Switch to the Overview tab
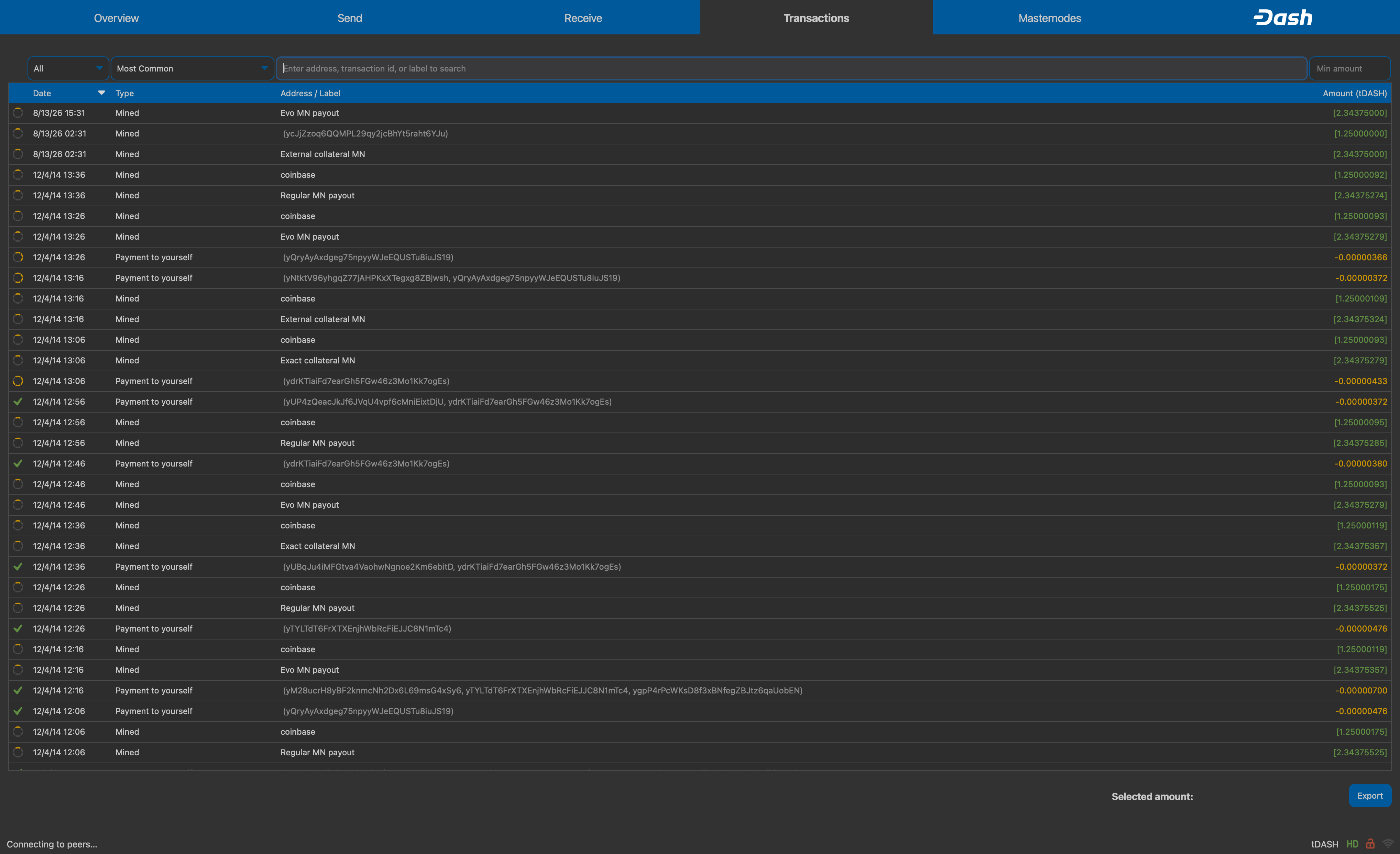The width and height of the screenshot is (1400, 854). (117, 18)
